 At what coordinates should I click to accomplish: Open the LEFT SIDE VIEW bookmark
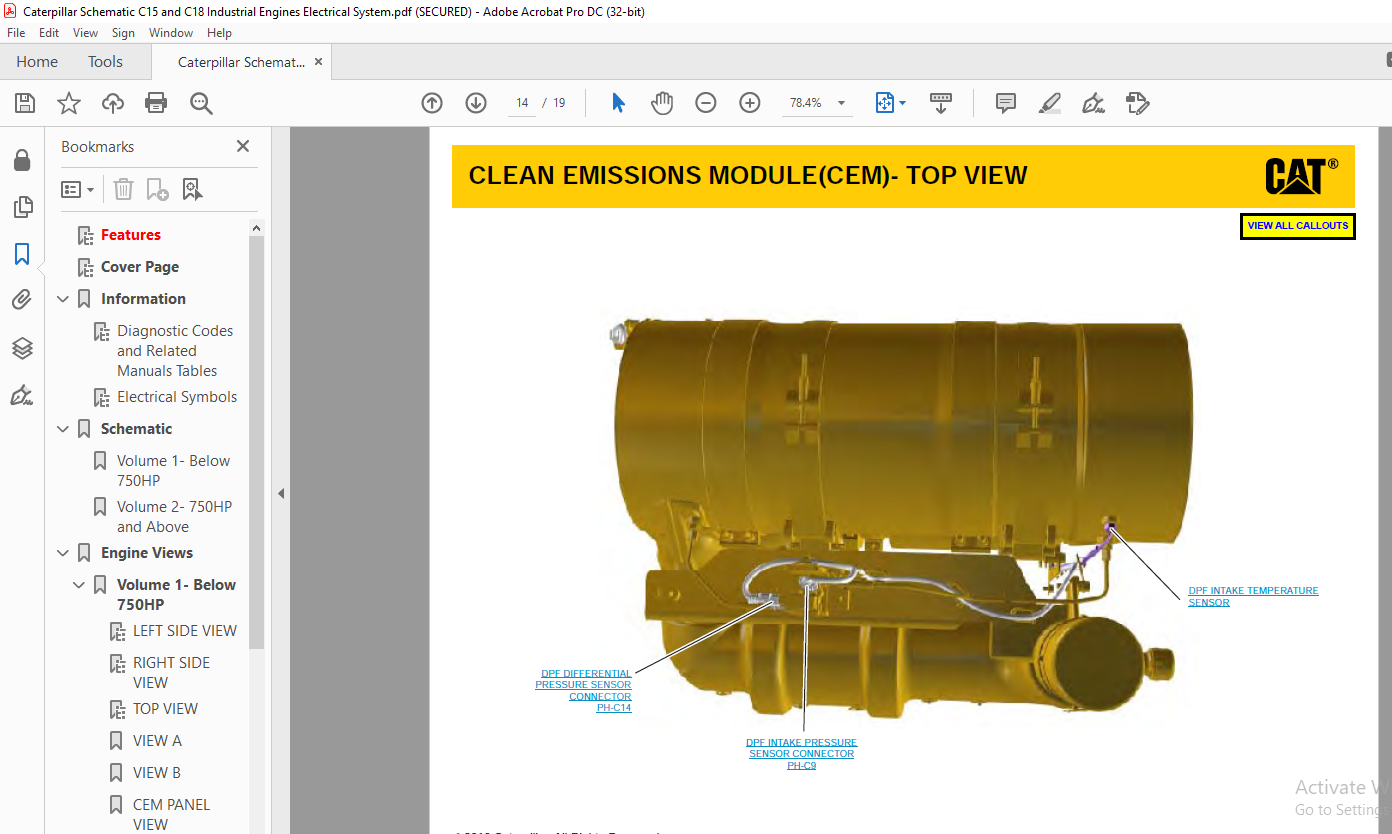(185, 631)
